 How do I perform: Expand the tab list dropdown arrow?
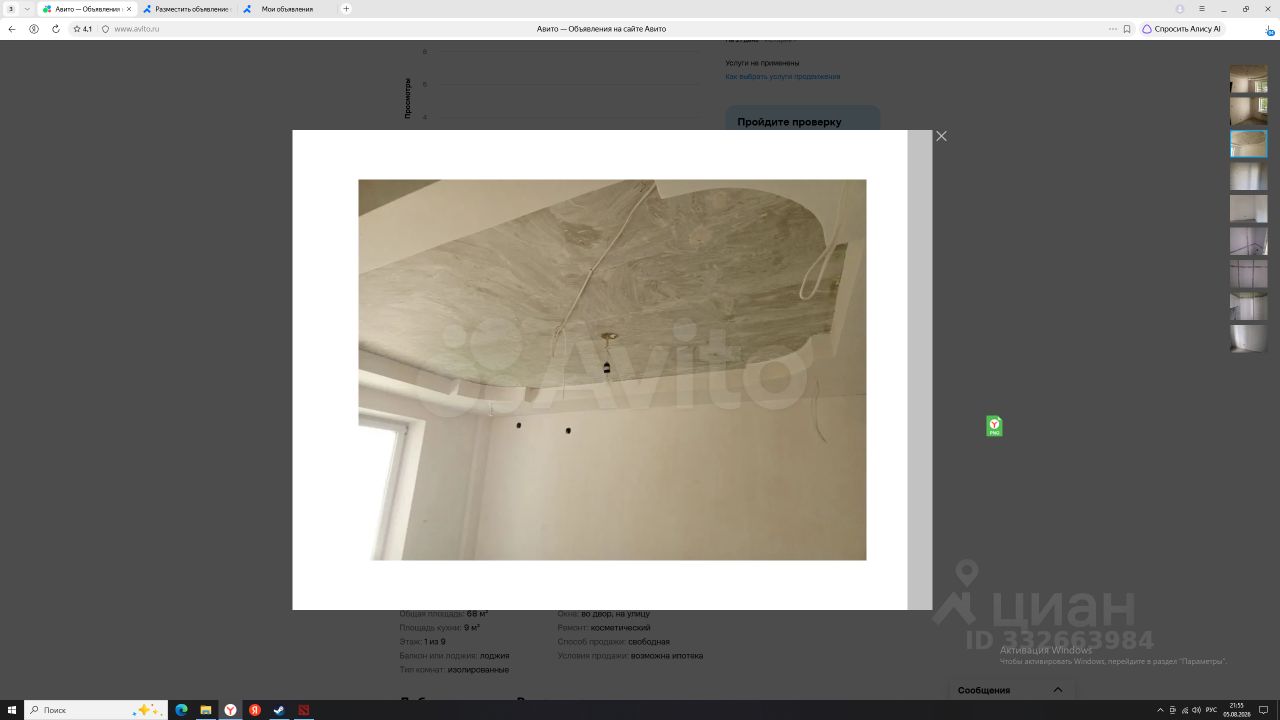click(27, 9)
